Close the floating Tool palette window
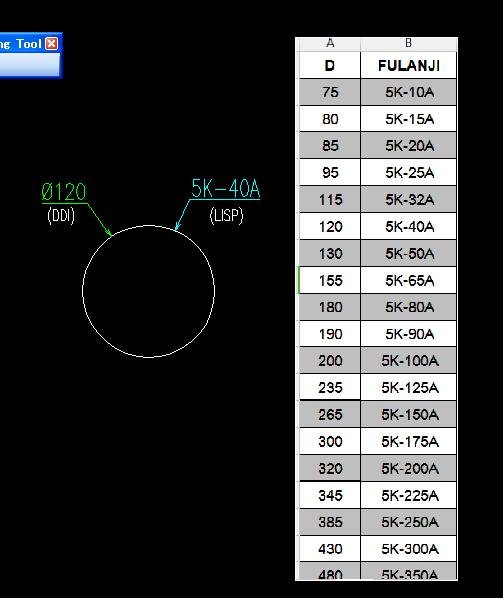 click(51, 43)
